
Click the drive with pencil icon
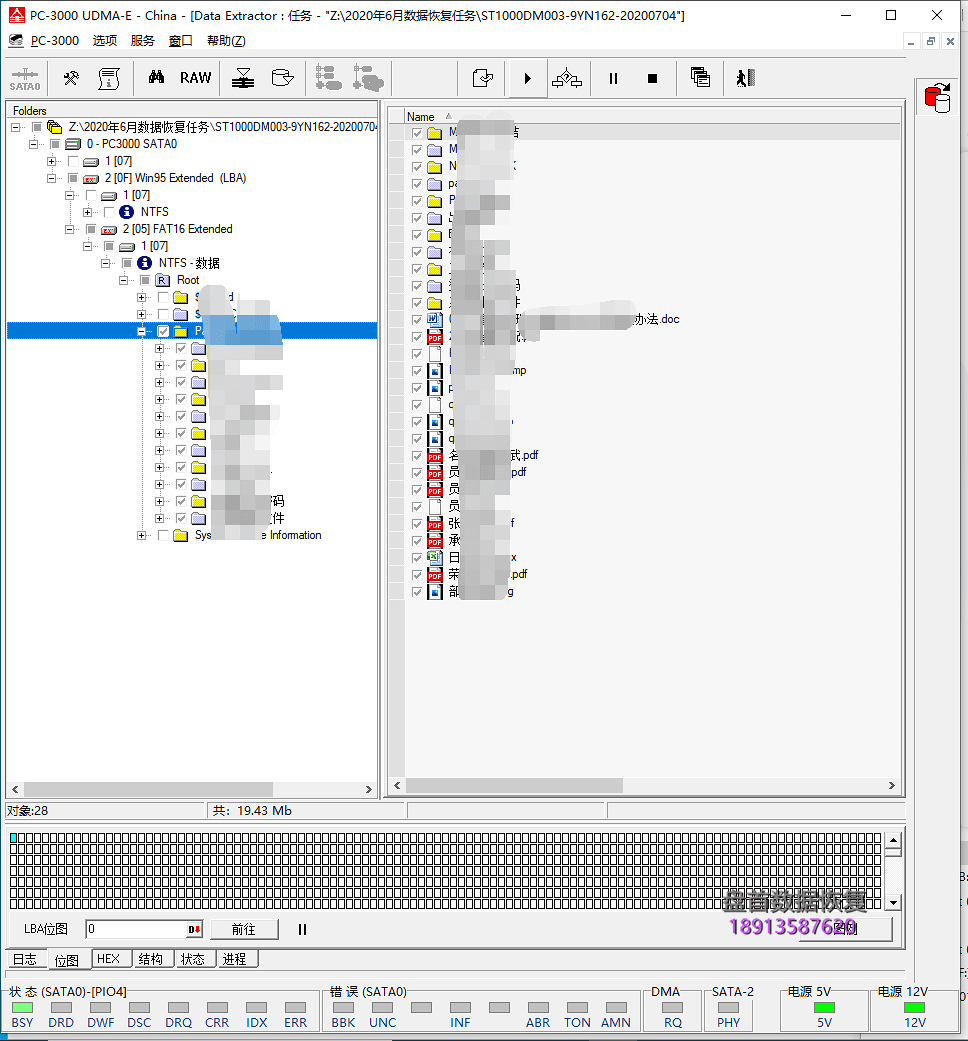click(283, 78)
